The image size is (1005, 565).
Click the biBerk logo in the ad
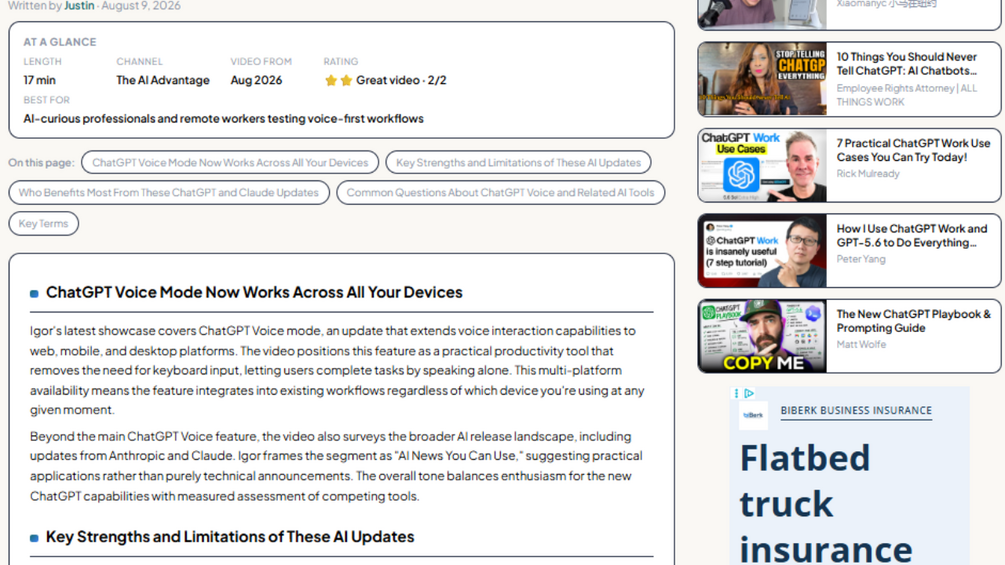coord(752,414)
